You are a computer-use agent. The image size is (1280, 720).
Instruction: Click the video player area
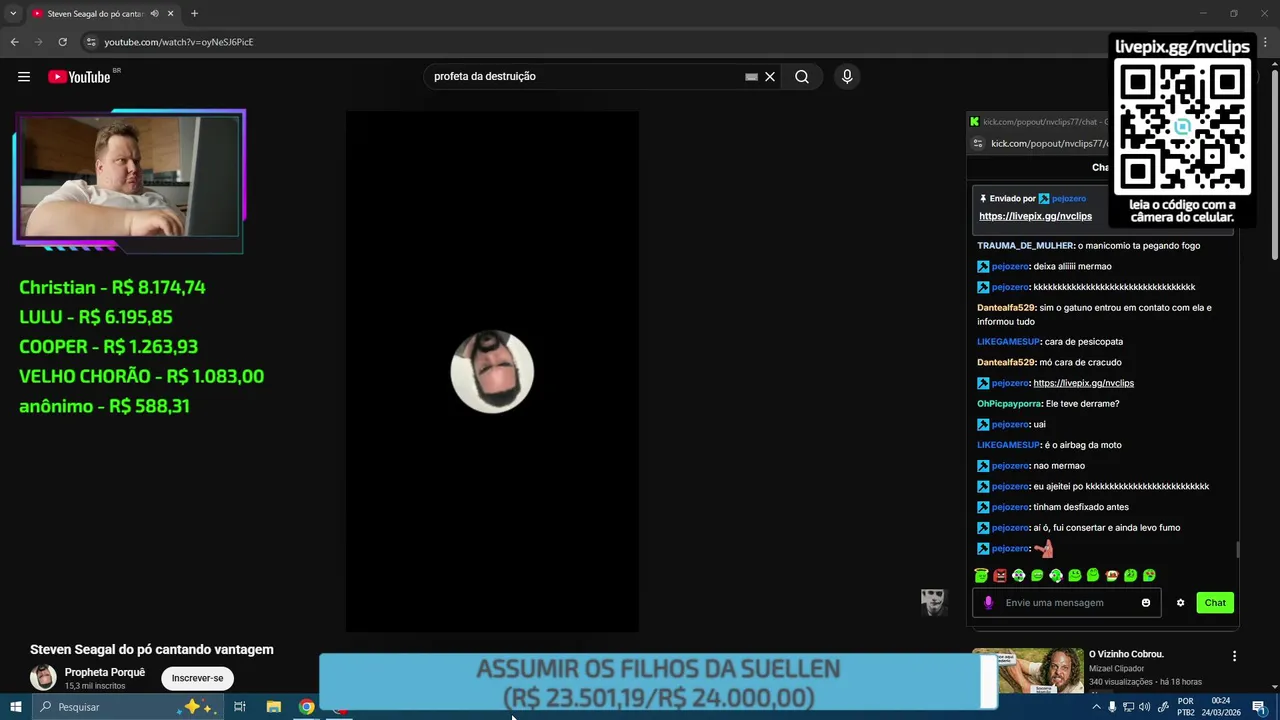(492, 371)
